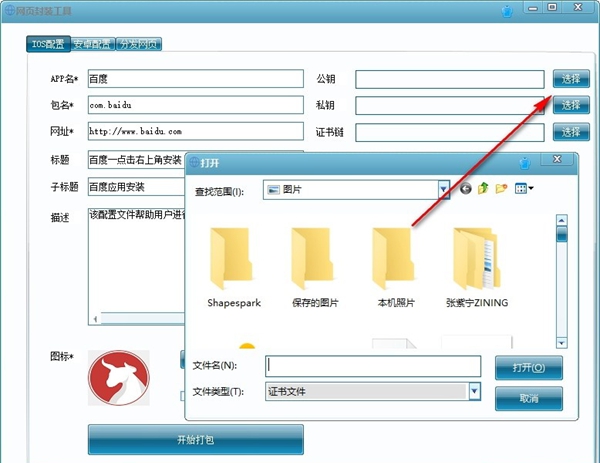Click the 标题 input field
Screen dimensions: 600x463
[137, 160]
